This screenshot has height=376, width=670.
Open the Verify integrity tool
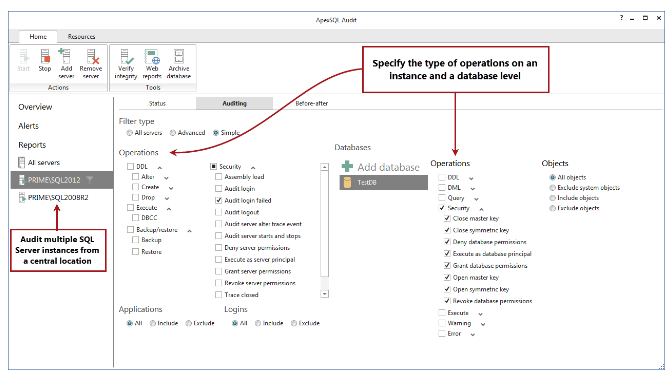click(x=126, y=56)
